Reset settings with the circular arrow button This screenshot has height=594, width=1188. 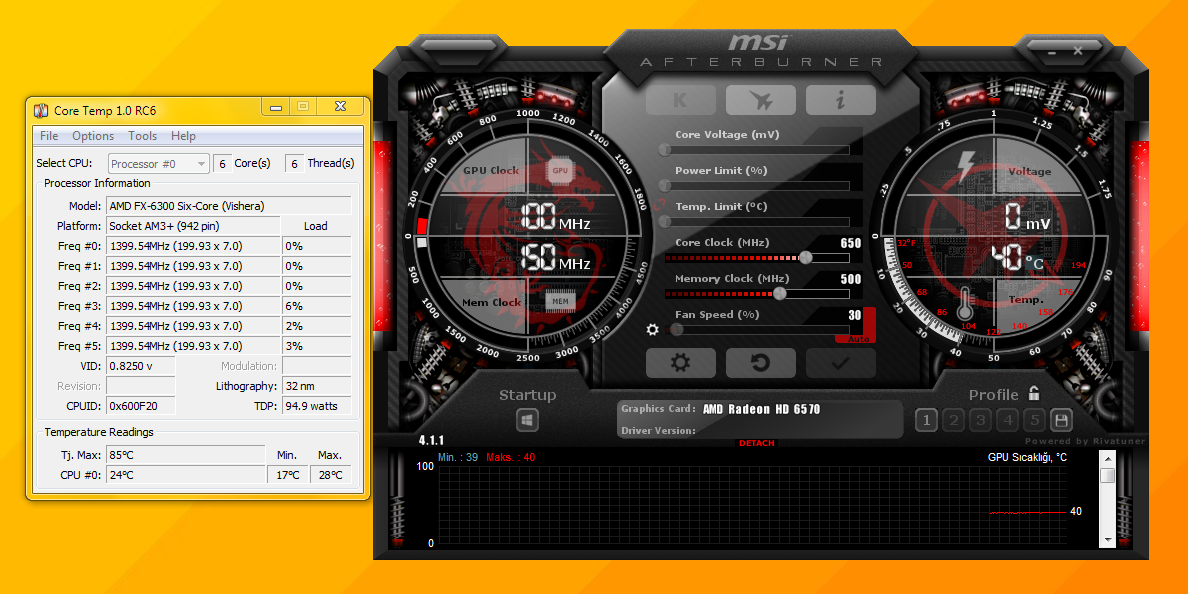pos(761,363)
